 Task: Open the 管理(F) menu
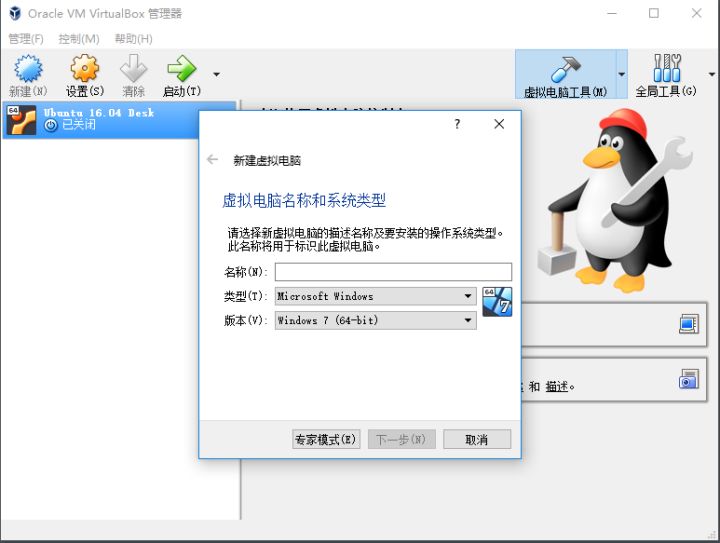(26, 39)
